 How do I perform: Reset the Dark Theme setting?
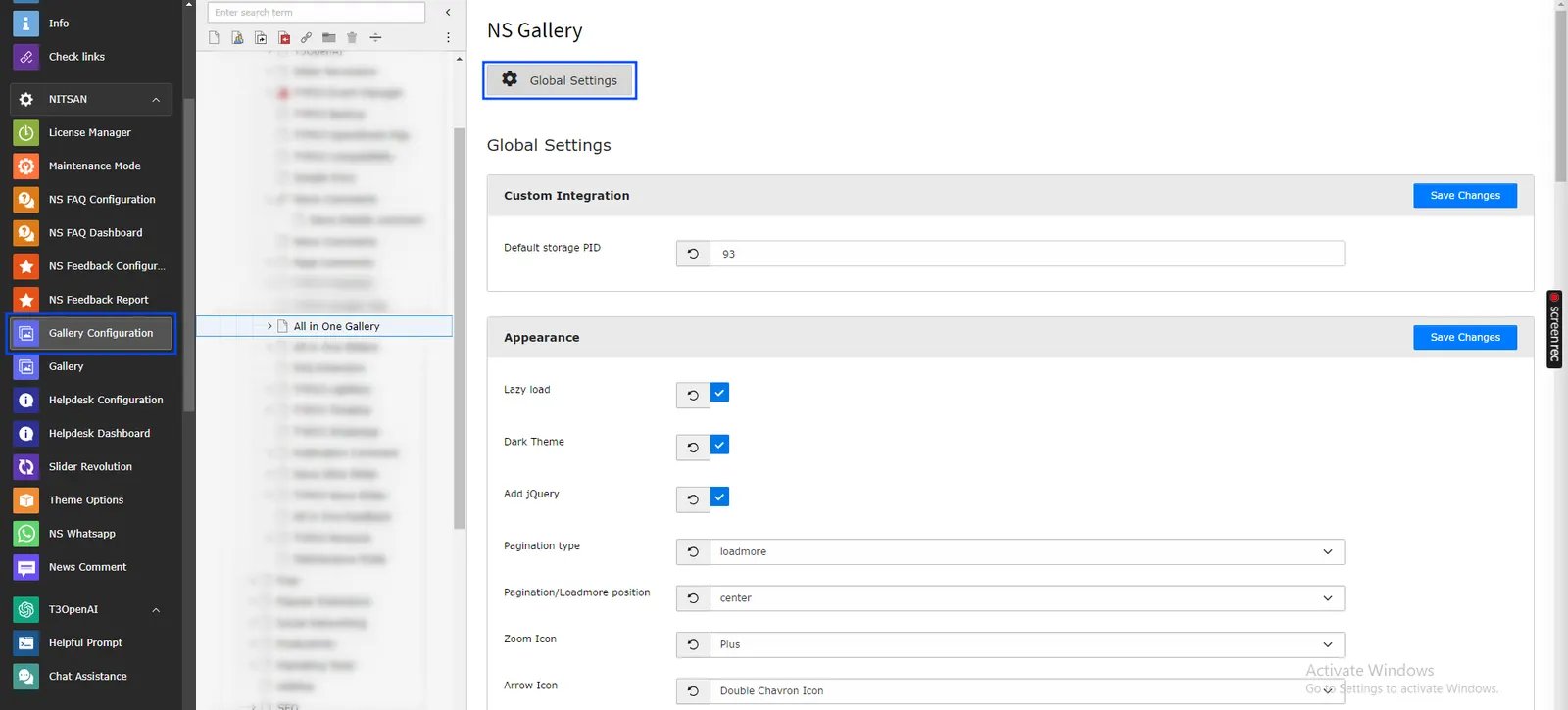click(x=693, y=448)
